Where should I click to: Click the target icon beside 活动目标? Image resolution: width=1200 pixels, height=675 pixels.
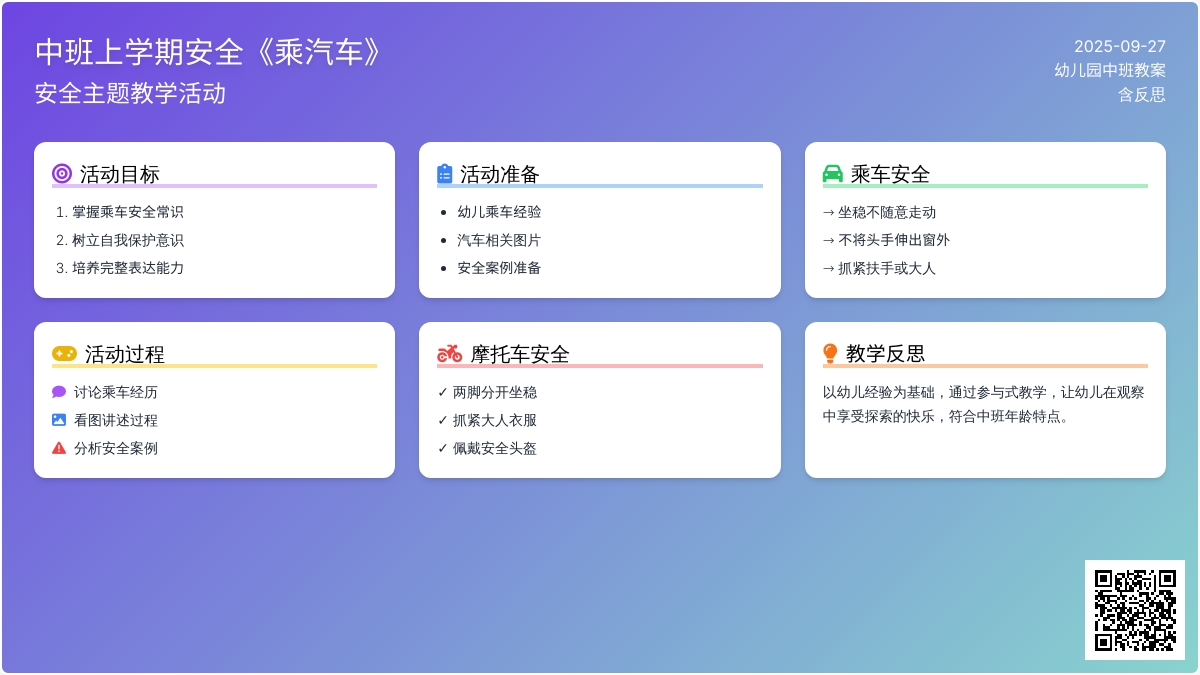click(x=62, y=174)
